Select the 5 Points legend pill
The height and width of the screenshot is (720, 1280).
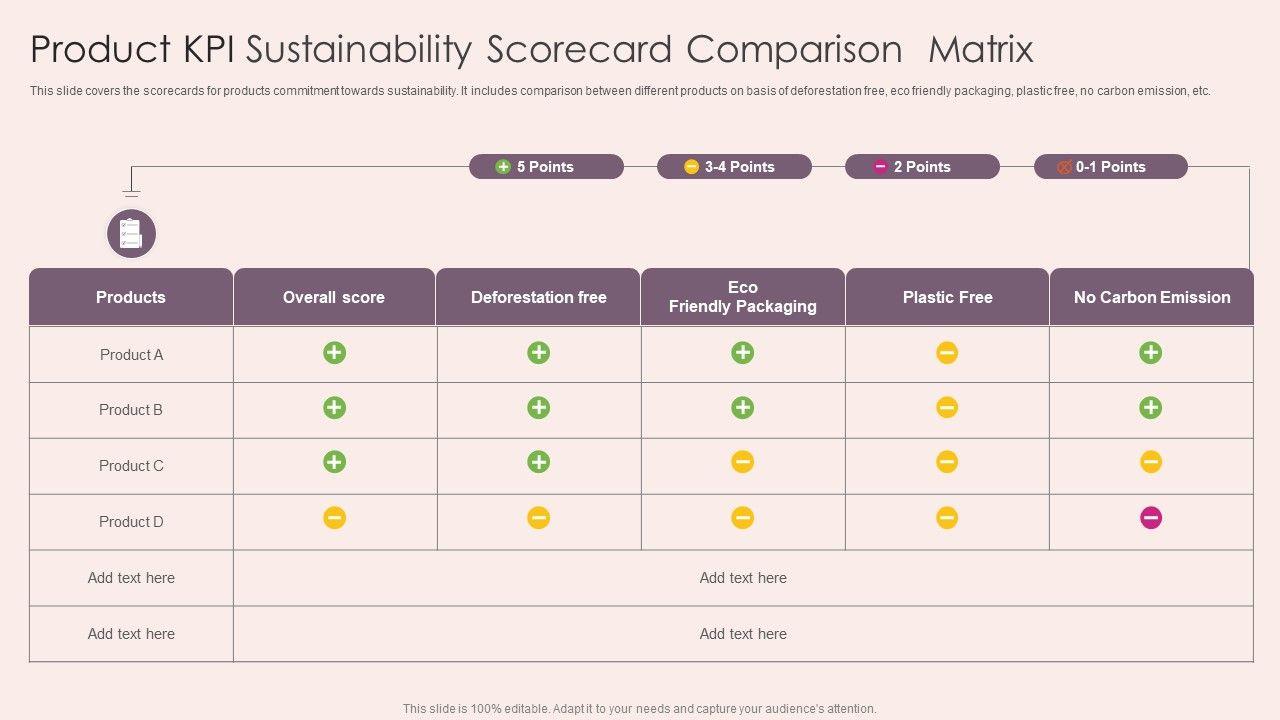pyautogui.click(x=546, y=167)
